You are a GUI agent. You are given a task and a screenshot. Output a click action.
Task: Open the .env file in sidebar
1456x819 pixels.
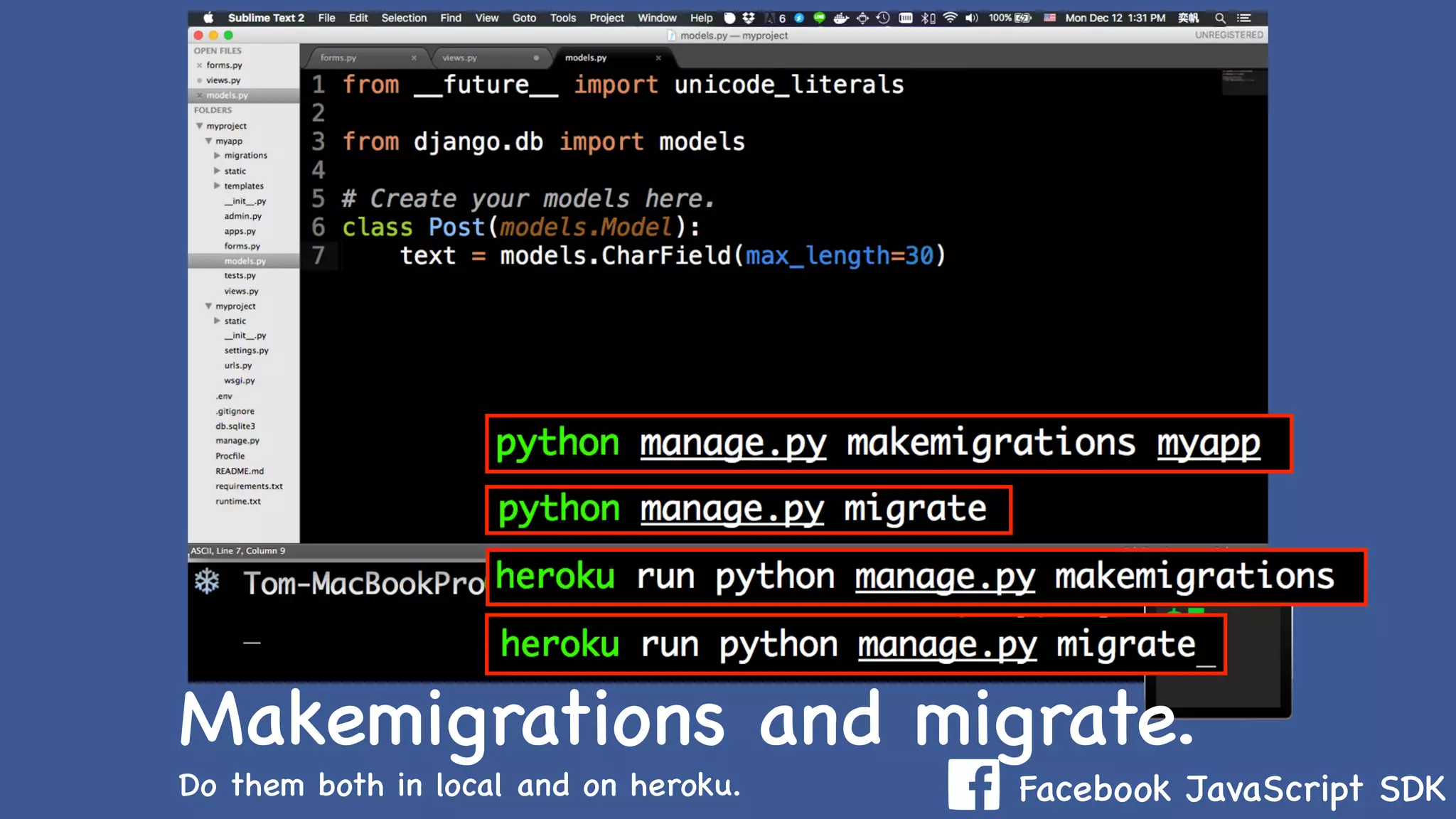224,396
